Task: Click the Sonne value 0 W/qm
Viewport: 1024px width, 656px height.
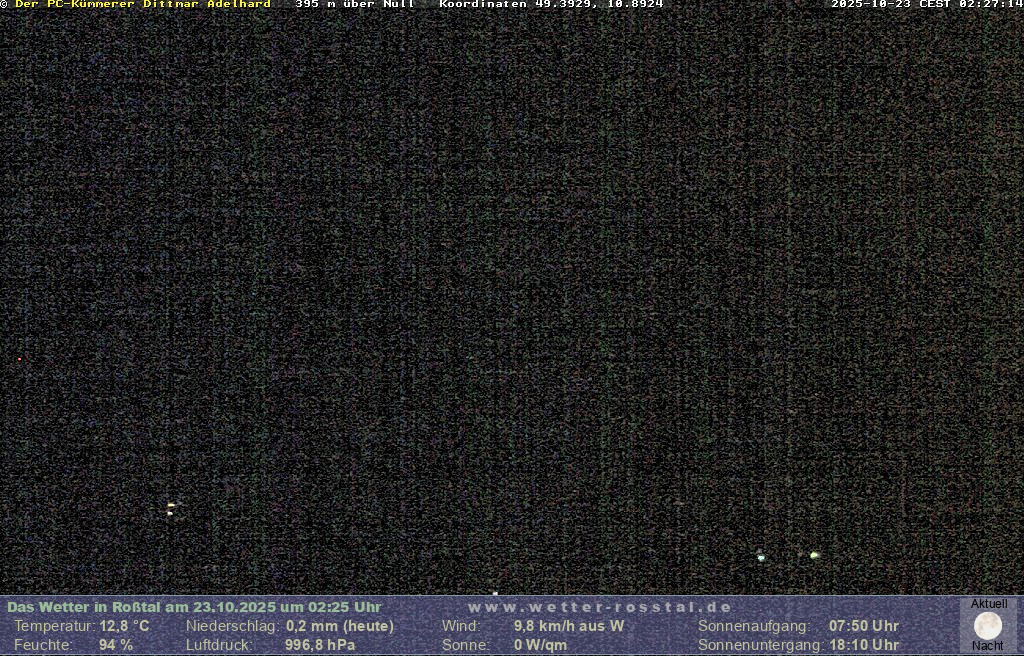Action: point(540,645)
